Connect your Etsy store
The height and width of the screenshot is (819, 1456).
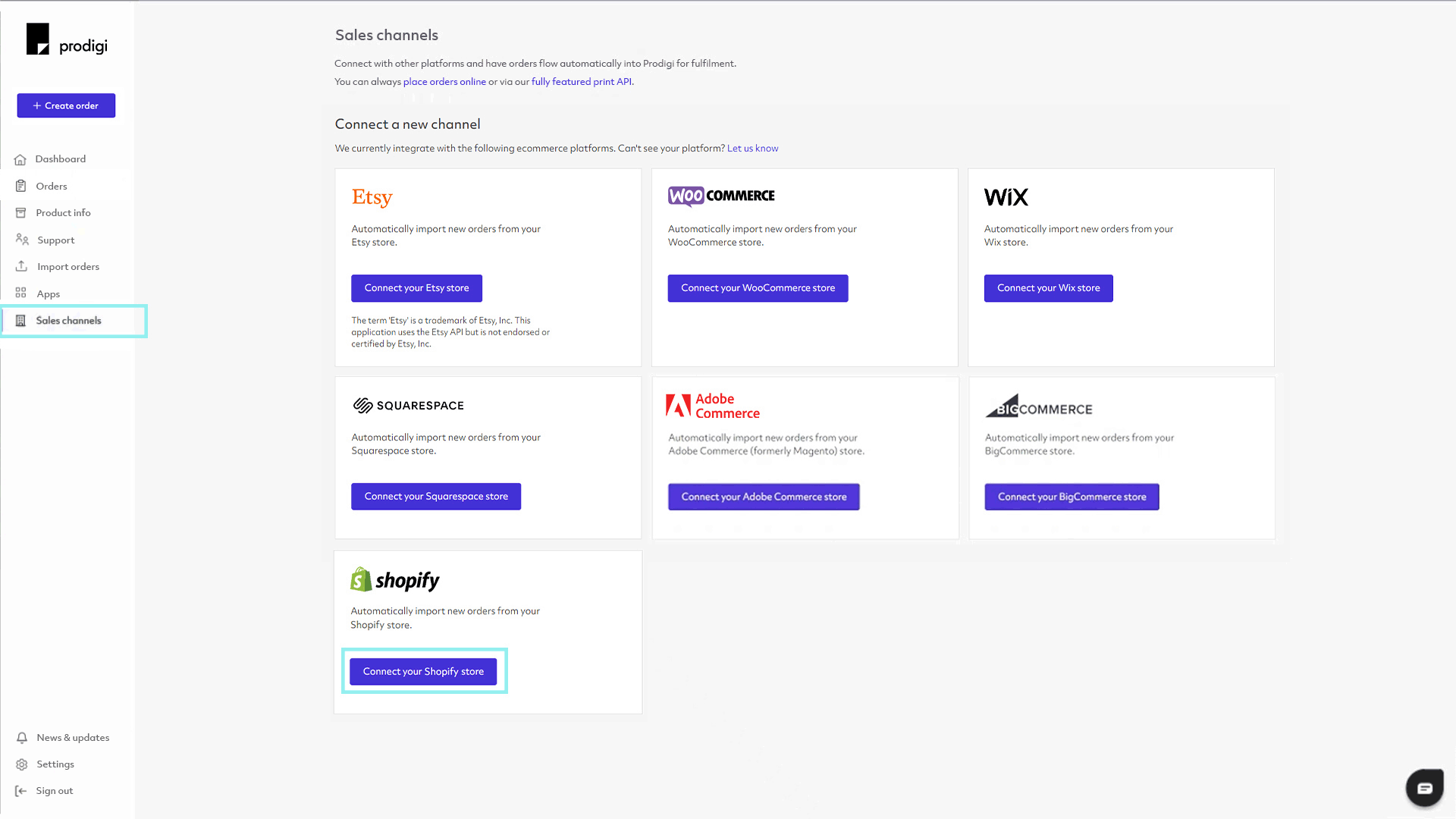[416, 288]
